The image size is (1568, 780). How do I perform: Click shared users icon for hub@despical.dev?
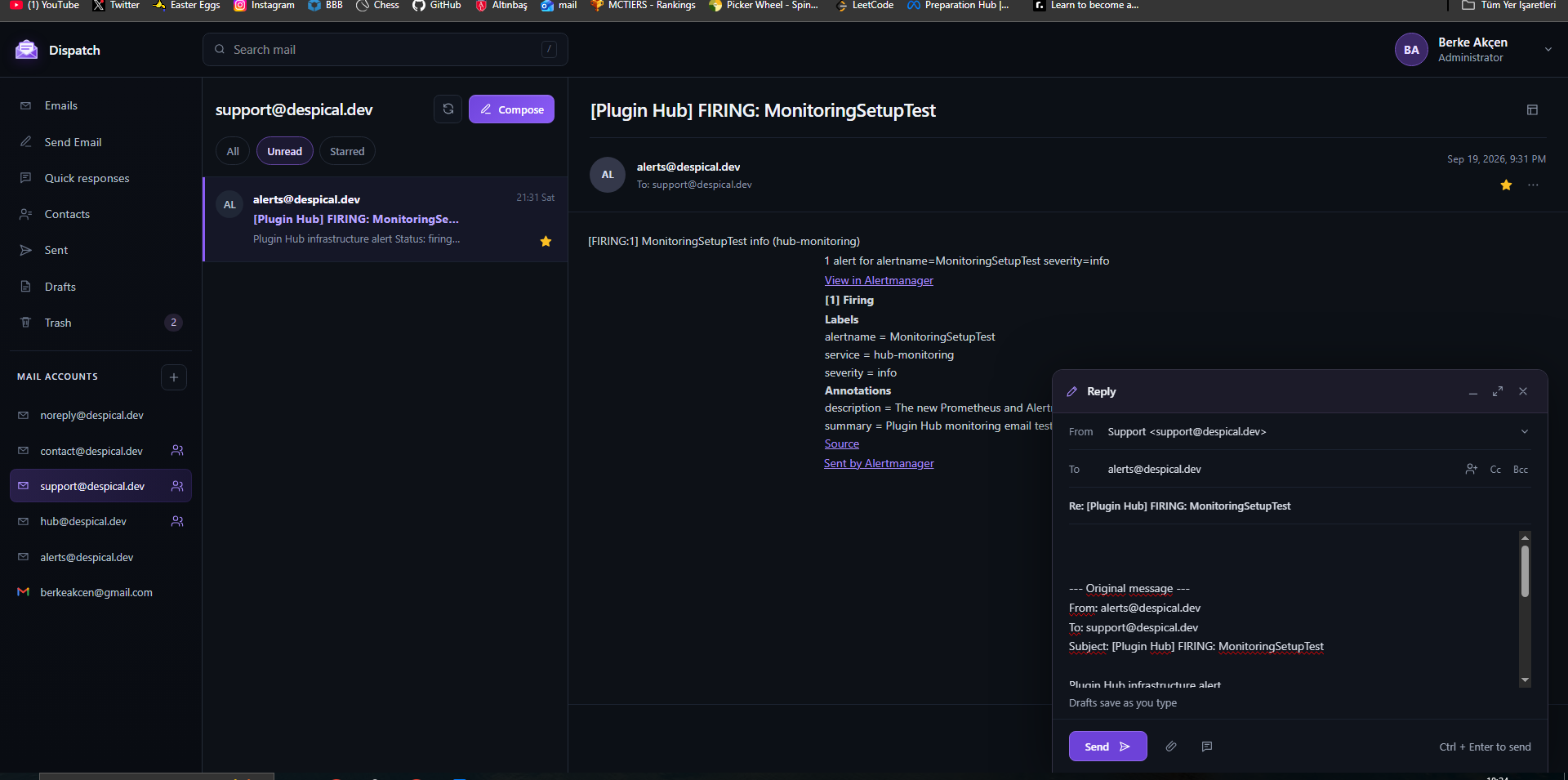click(x=177, y=521)
